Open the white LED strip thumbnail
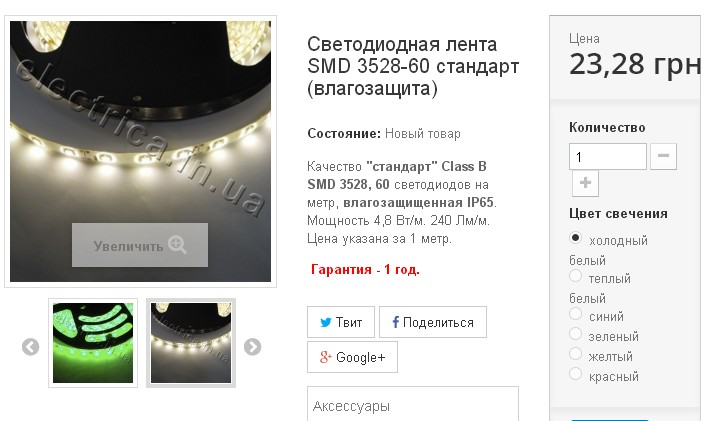 [x=191, y=343]
